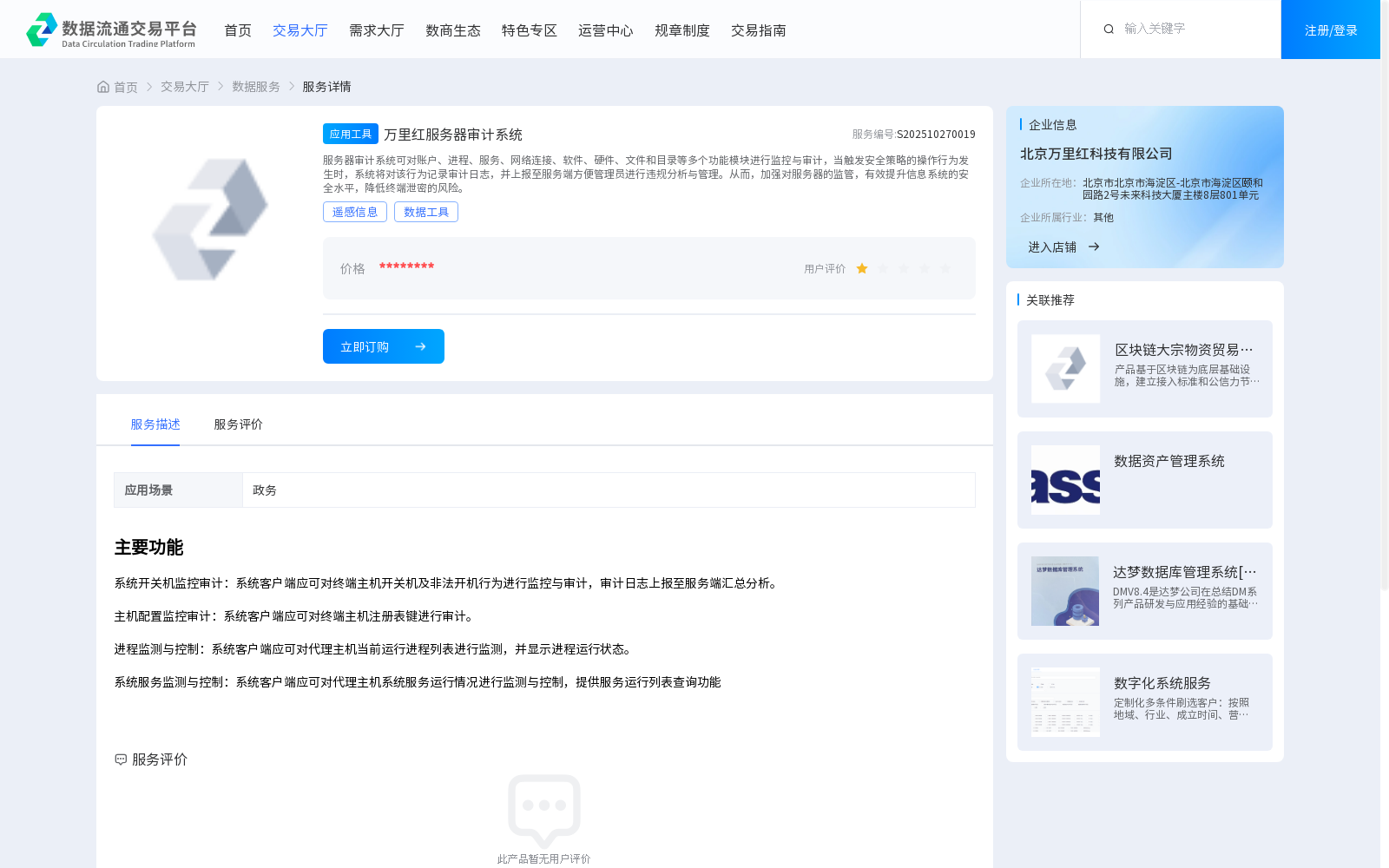Open 需求大厅 menu item
1389x868 pixels.
coord(377,30)
